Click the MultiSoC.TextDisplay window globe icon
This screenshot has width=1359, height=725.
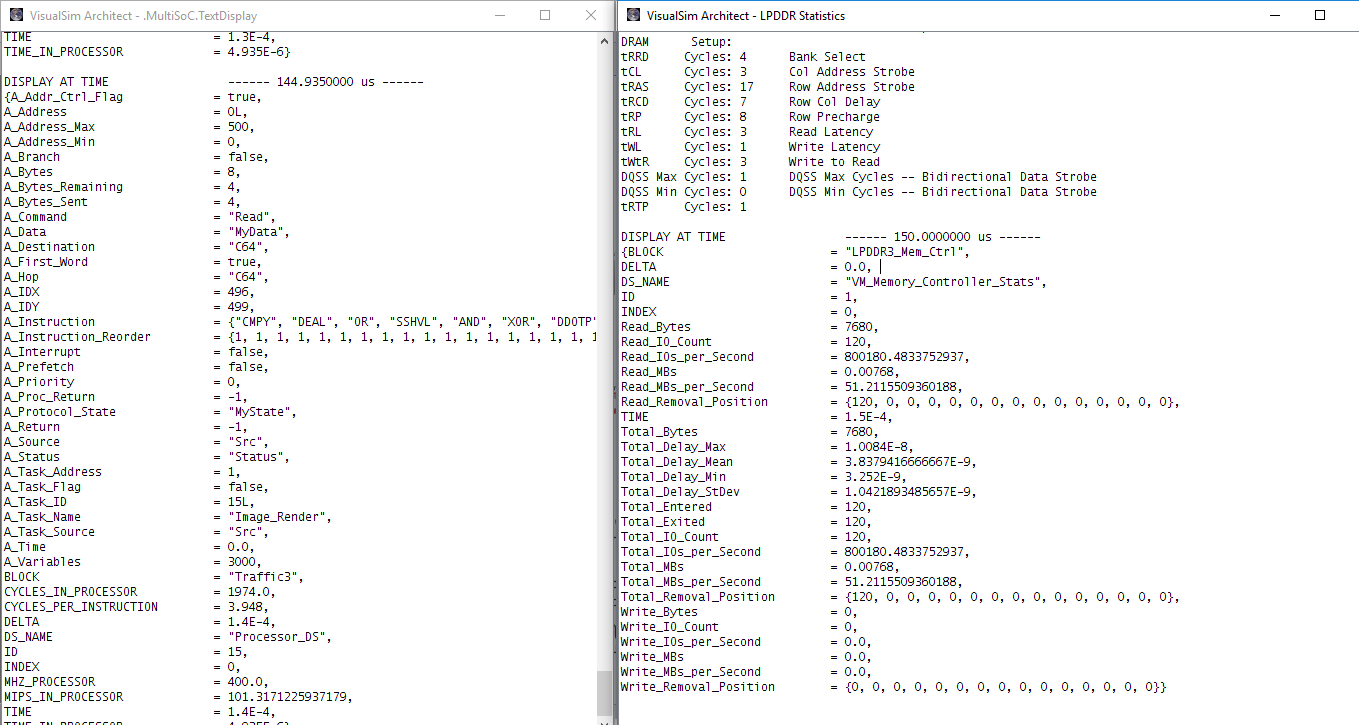[x=16, y=15]
